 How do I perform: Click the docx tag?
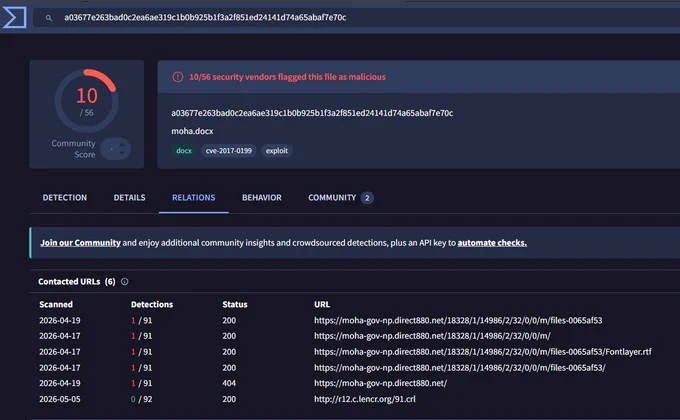tap(184, 151)
